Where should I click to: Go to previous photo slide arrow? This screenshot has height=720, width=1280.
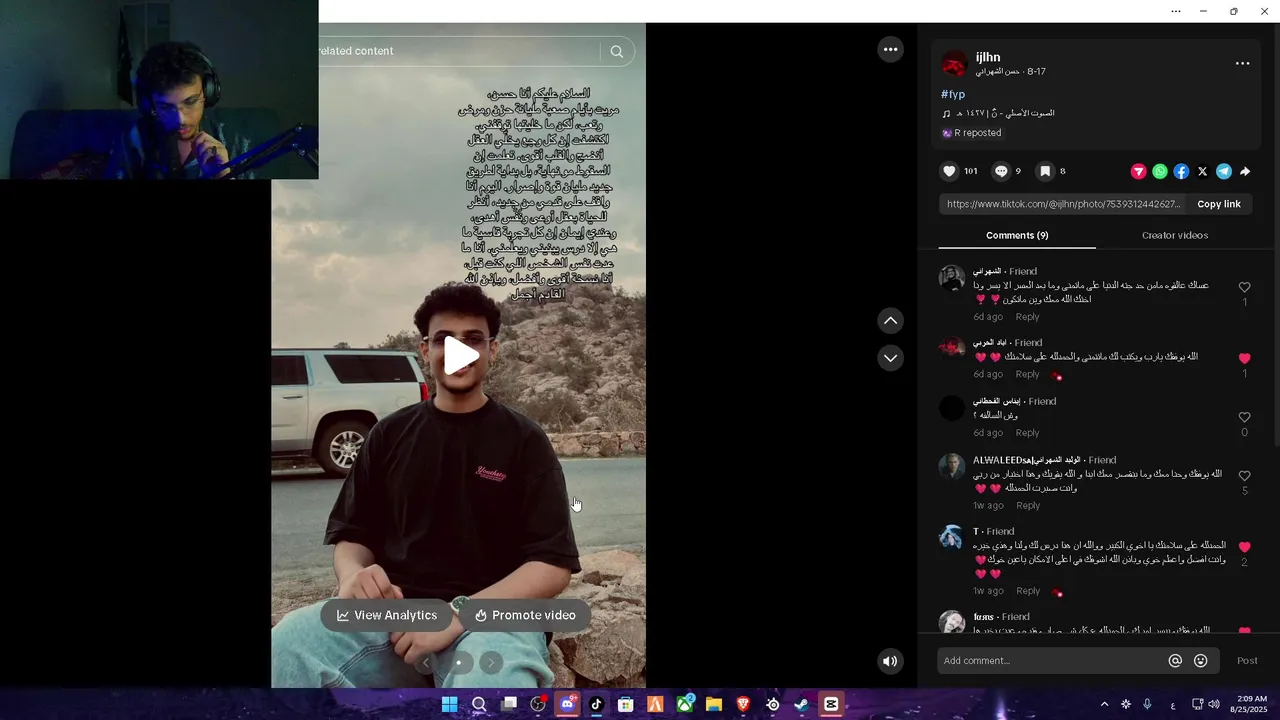(x=426, y=662)
